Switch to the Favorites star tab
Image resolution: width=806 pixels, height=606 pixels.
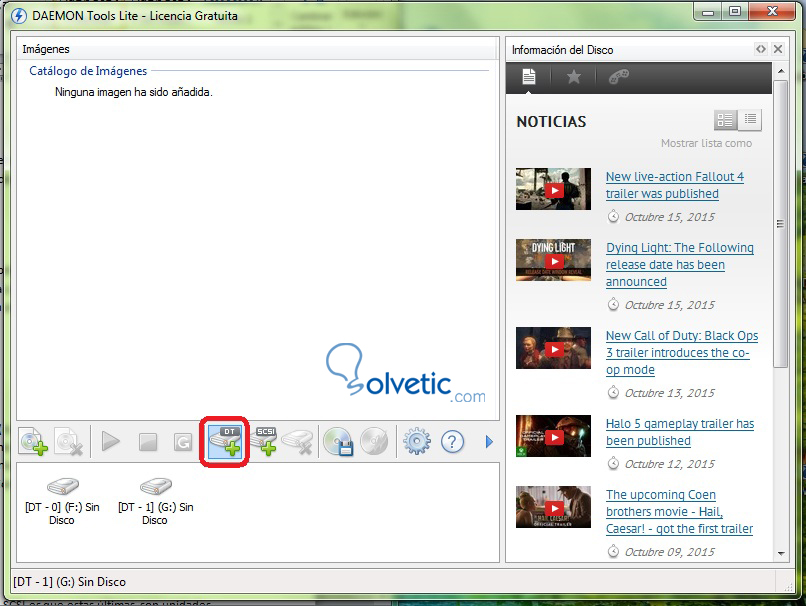point(574,77)
